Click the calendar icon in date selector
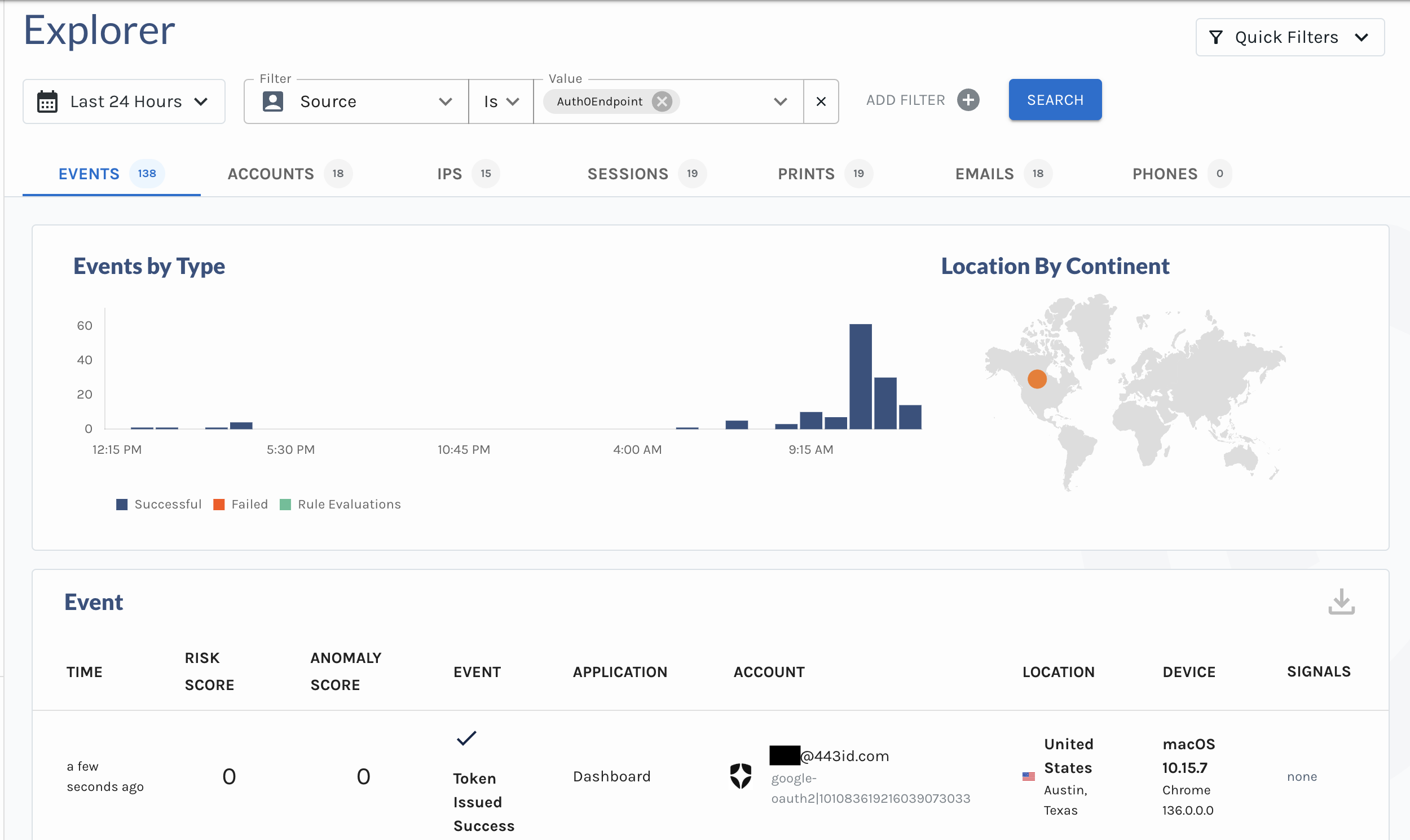Viewport: 1410px width, 840px height. point(47,102)
